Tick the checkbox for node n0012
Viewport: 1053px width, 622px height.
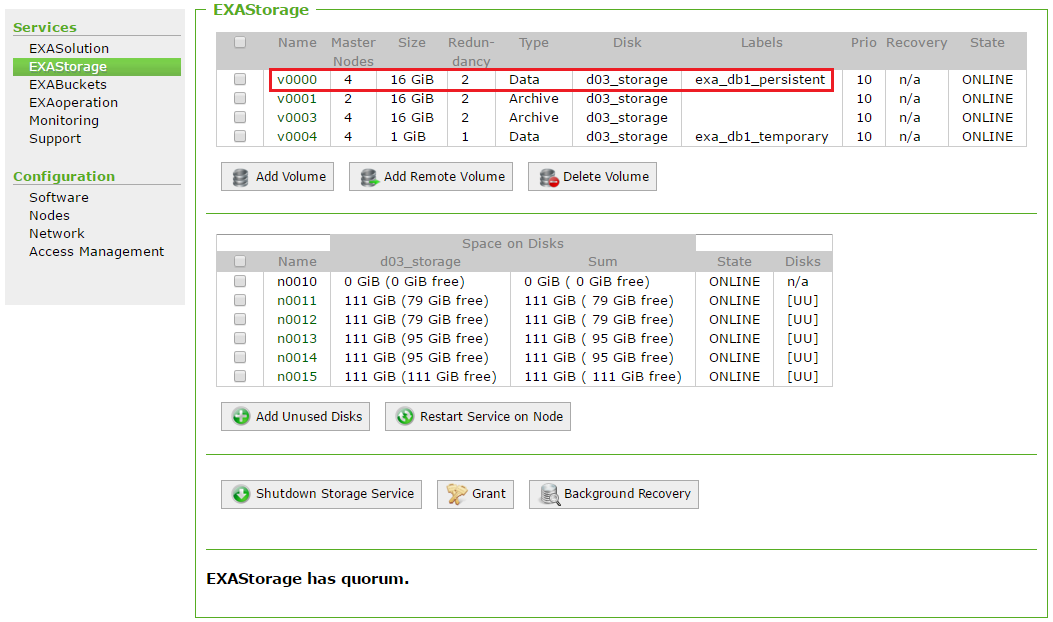tap(240, 319)
